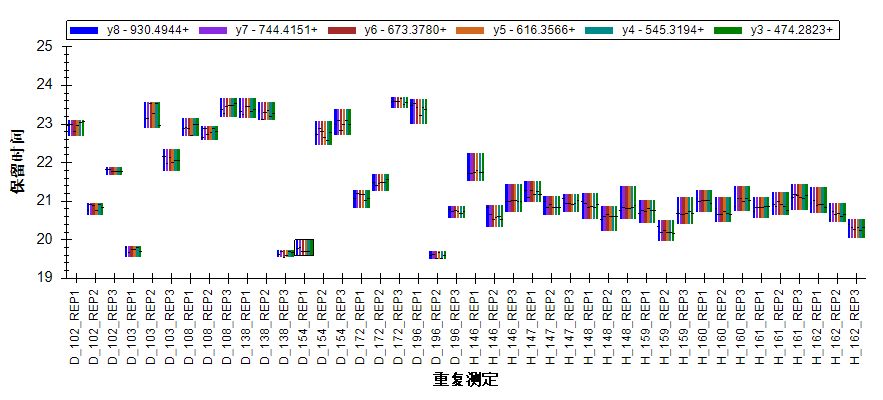Screen dimensions: 883x400
Task: Click the orange y5 legend color swatch
Action: coord(471,31)
